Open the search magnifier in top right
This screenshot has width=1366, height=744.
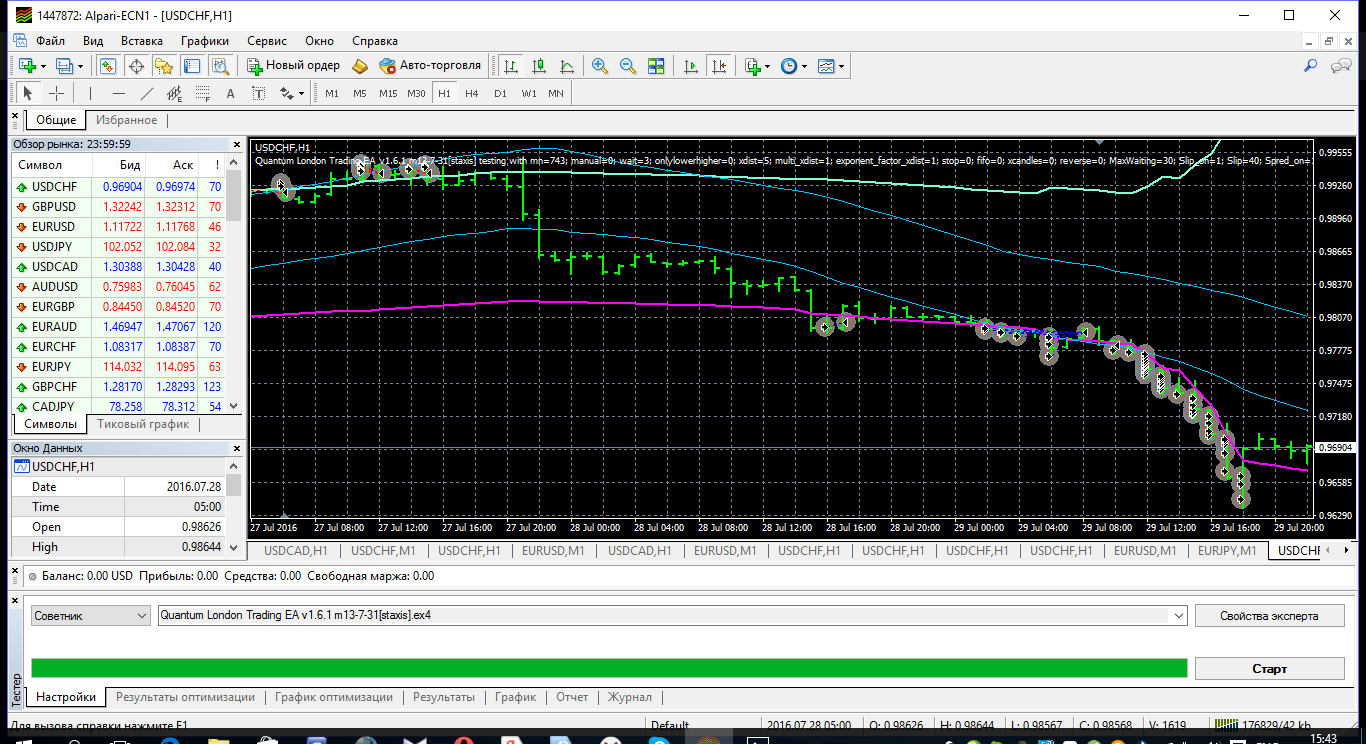pos(1311,66)
